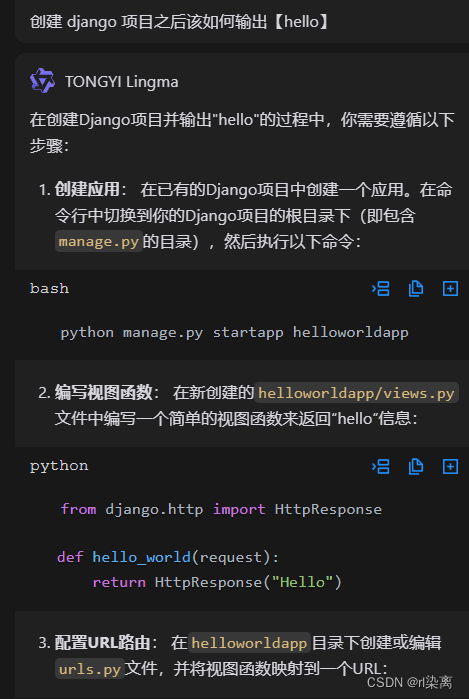Click the inline code manage.py
The image size is (469, 699).
coord(99,241)
